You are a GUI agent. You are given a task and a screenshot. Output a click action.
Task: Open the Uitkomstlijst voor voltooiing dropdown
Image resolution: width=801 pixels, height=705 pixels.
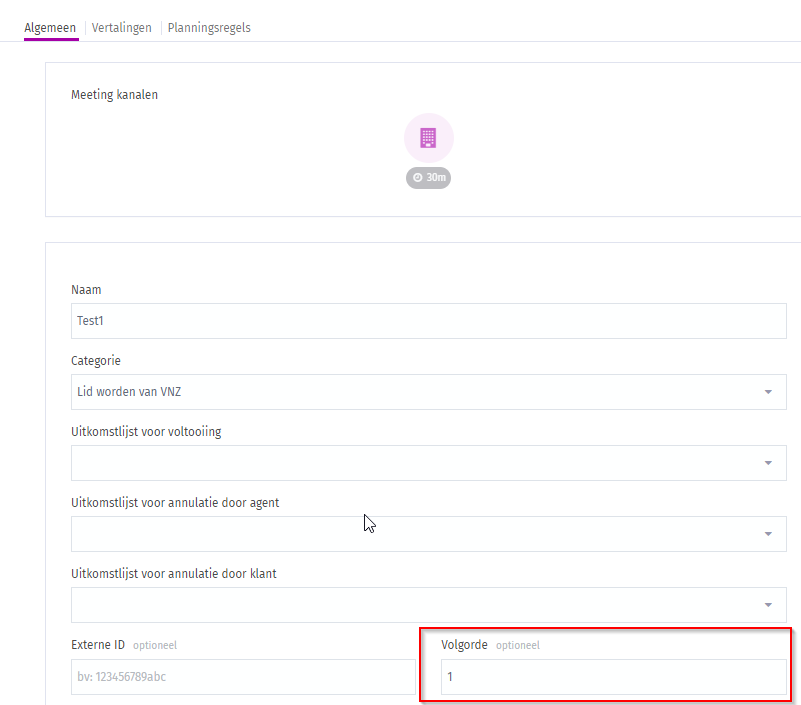[x=429, y=463]
